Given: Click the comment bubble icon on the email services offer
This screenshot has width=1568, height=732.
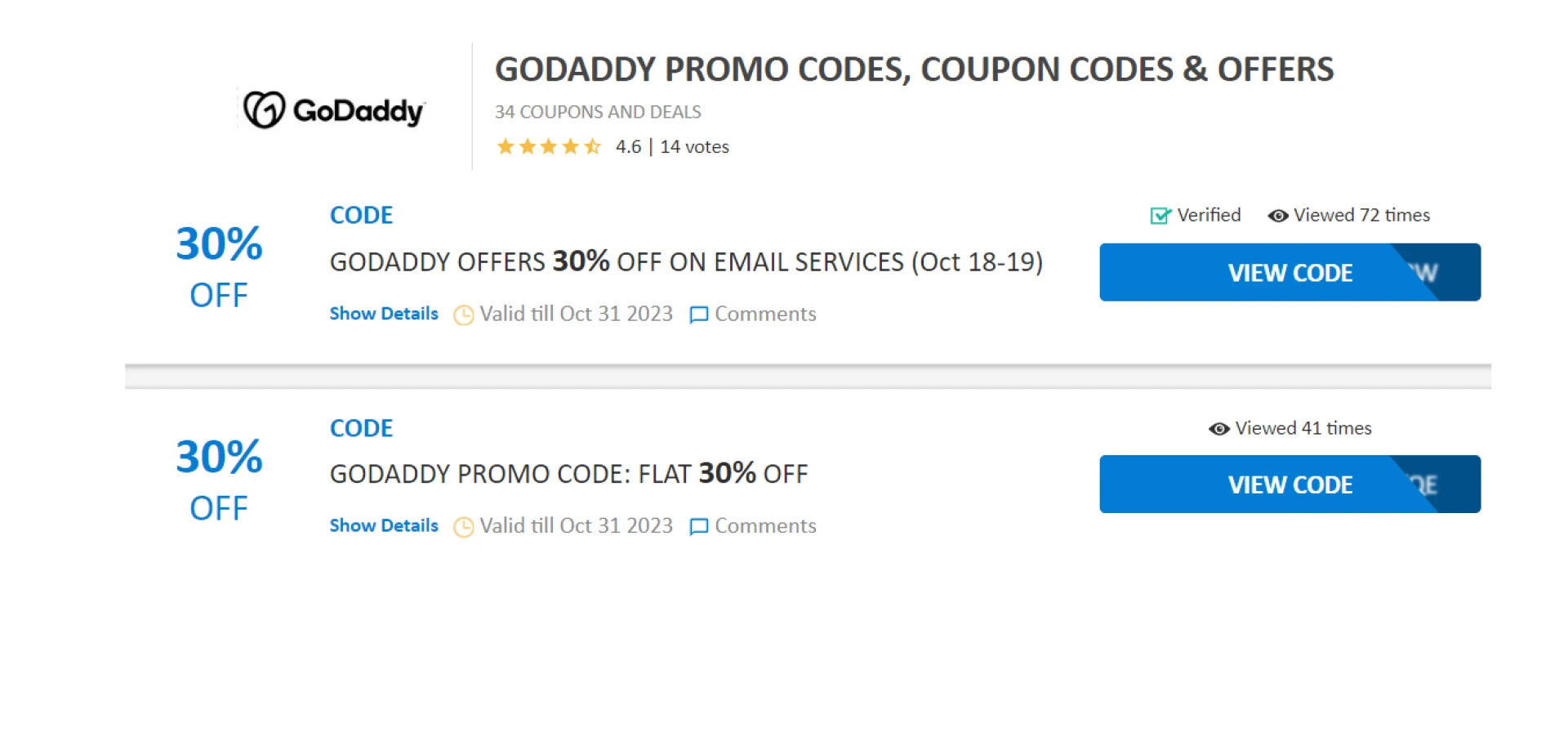Looking at the screenshot, I should coord(698,315).
